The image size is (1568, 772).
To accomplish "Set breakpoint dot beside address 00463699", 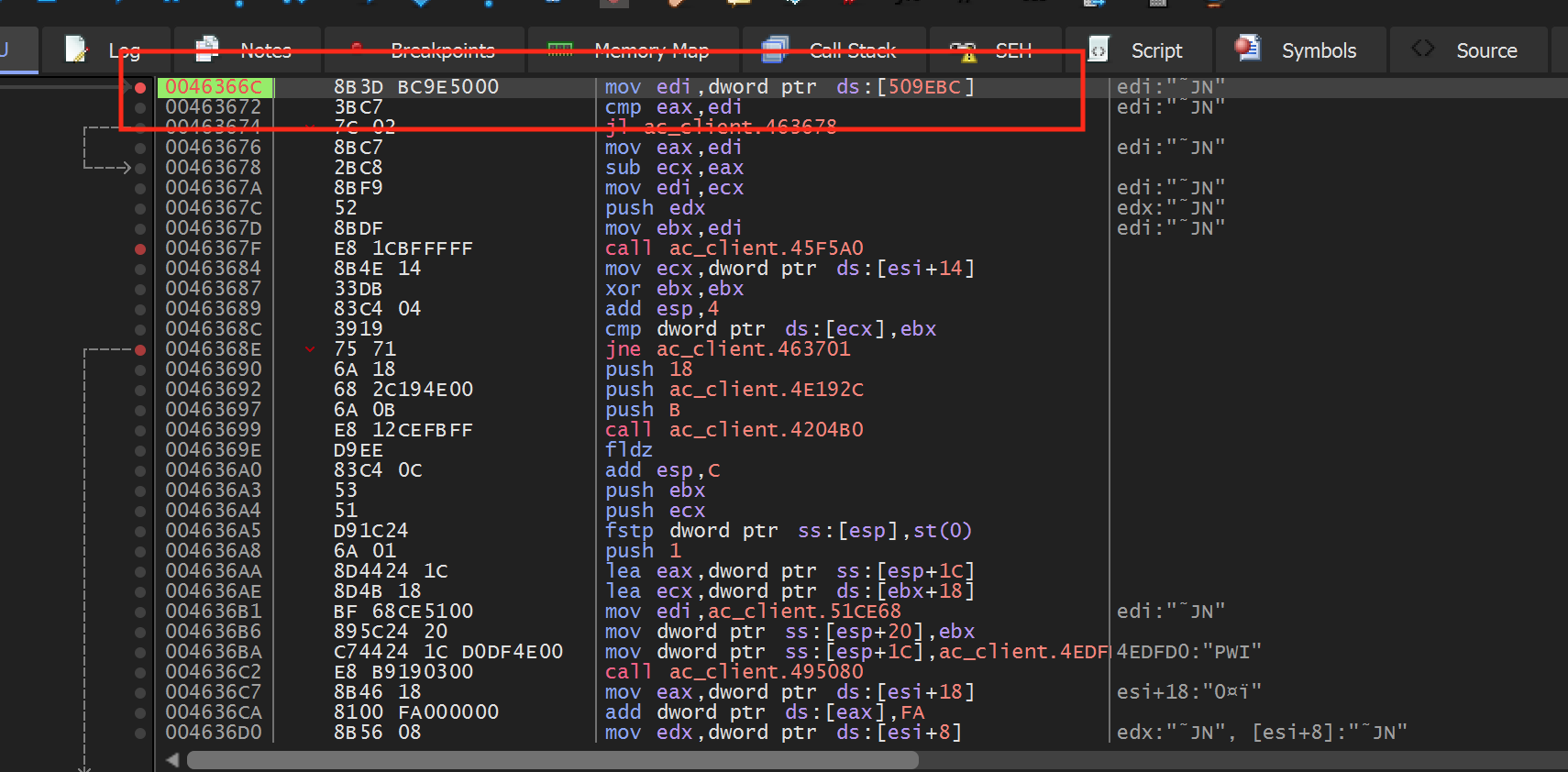I will pyautogui.click(x=140, y=430).
